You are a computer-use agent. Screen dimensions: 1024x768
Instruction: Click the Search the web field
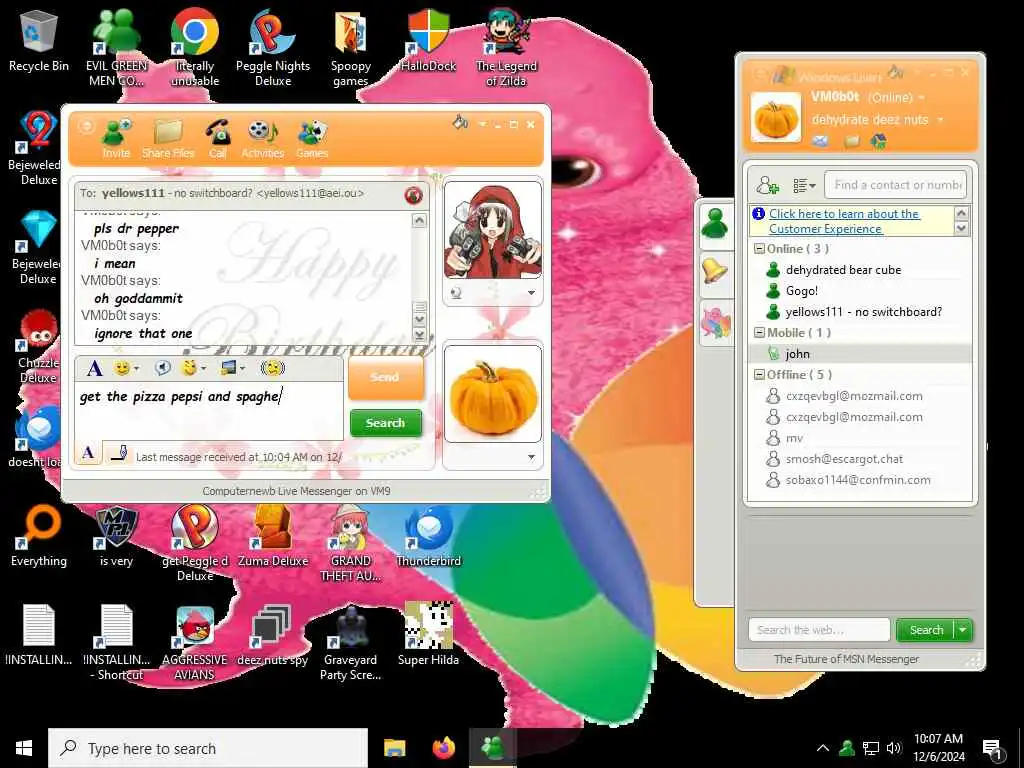(x=819, y=630)
